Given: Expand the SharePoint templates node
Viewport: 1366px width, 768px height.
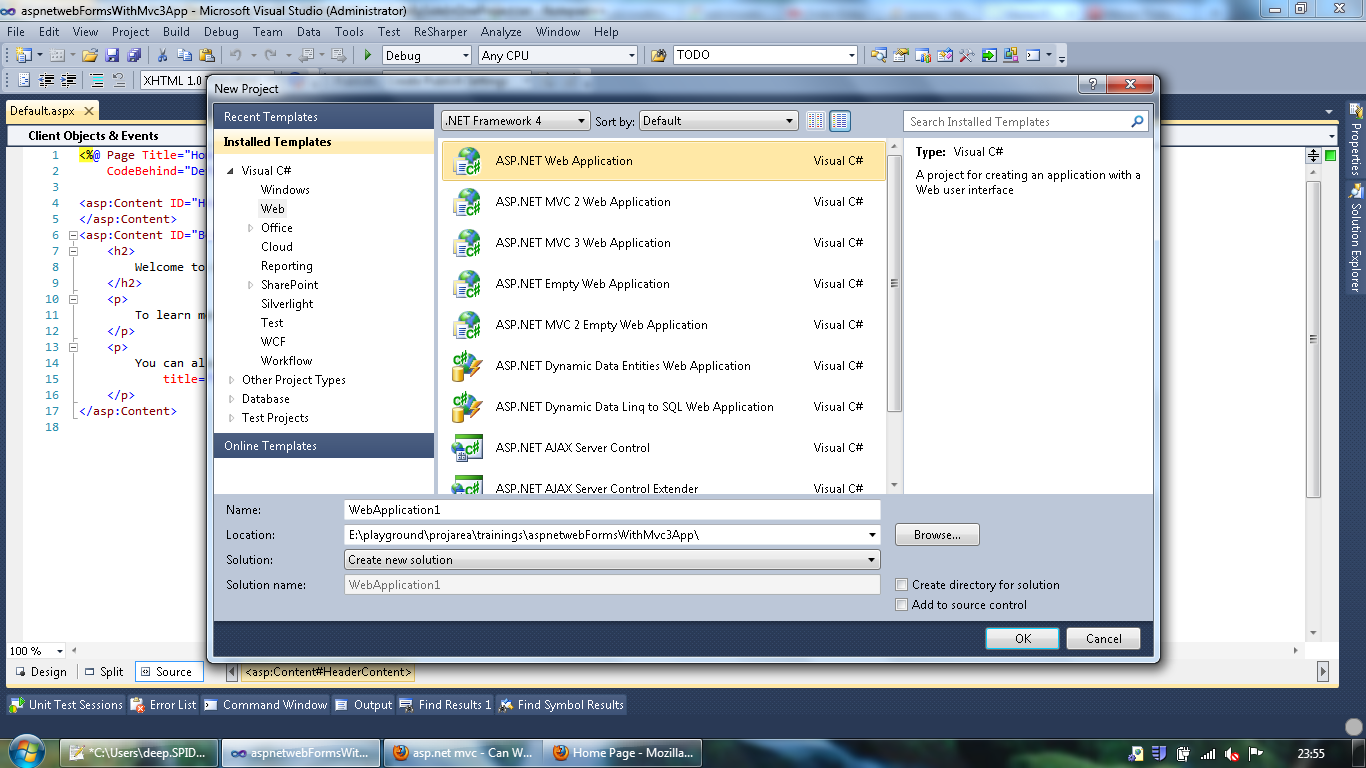Looking at the screenshot, I should (251, 285).
